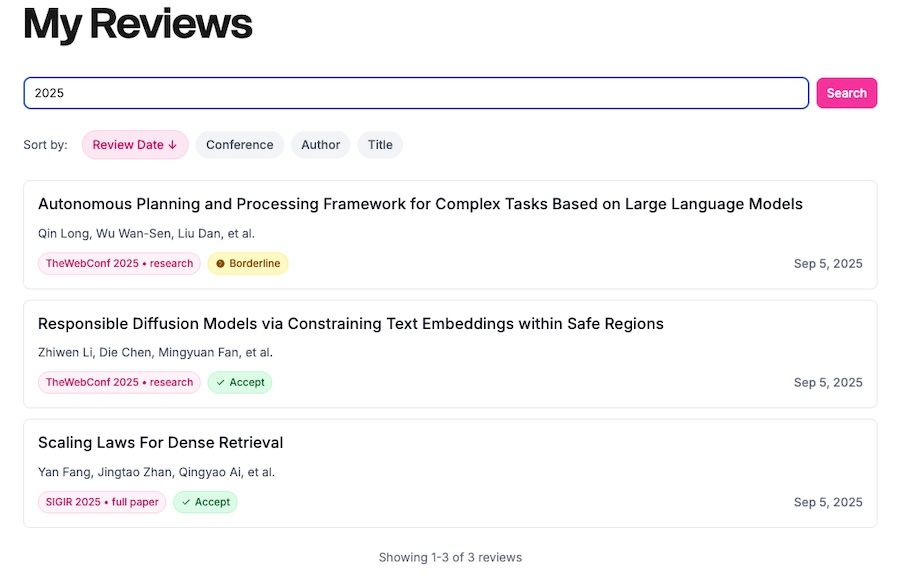Click the Borderline status badge
This screenshot has width=900, height=578.
248,264
